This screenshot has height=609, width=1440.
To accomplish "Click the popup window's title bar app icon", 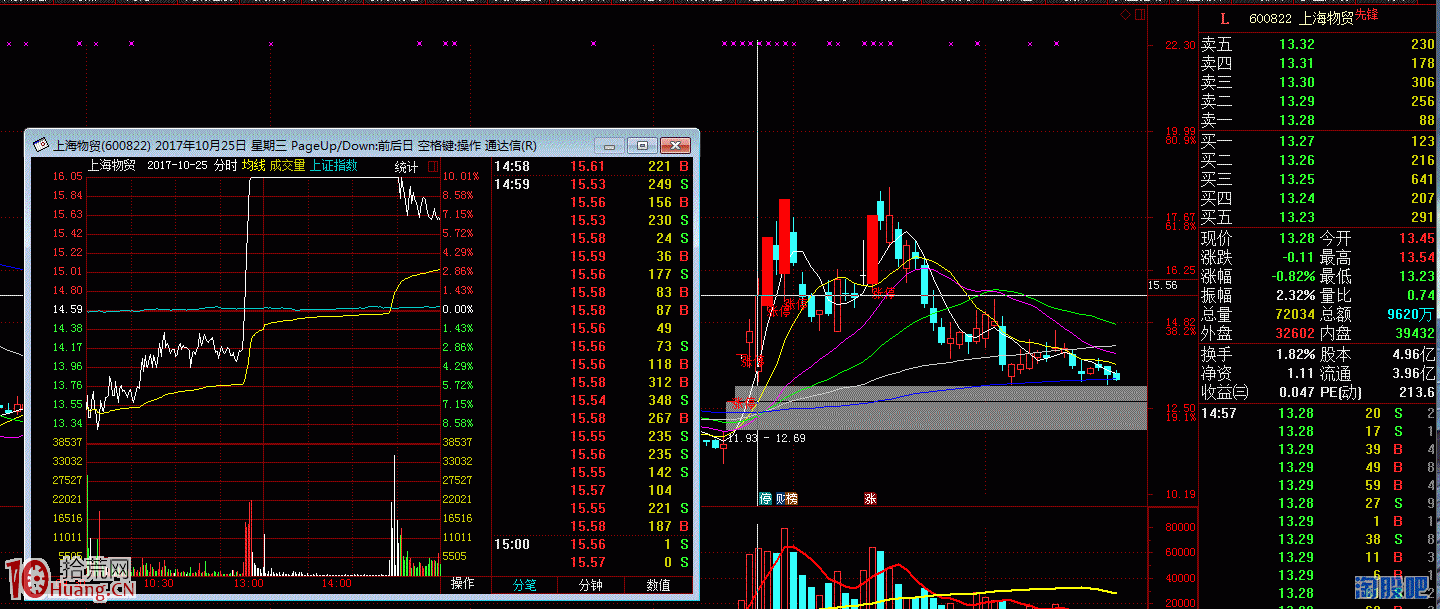I will point(41,145).
